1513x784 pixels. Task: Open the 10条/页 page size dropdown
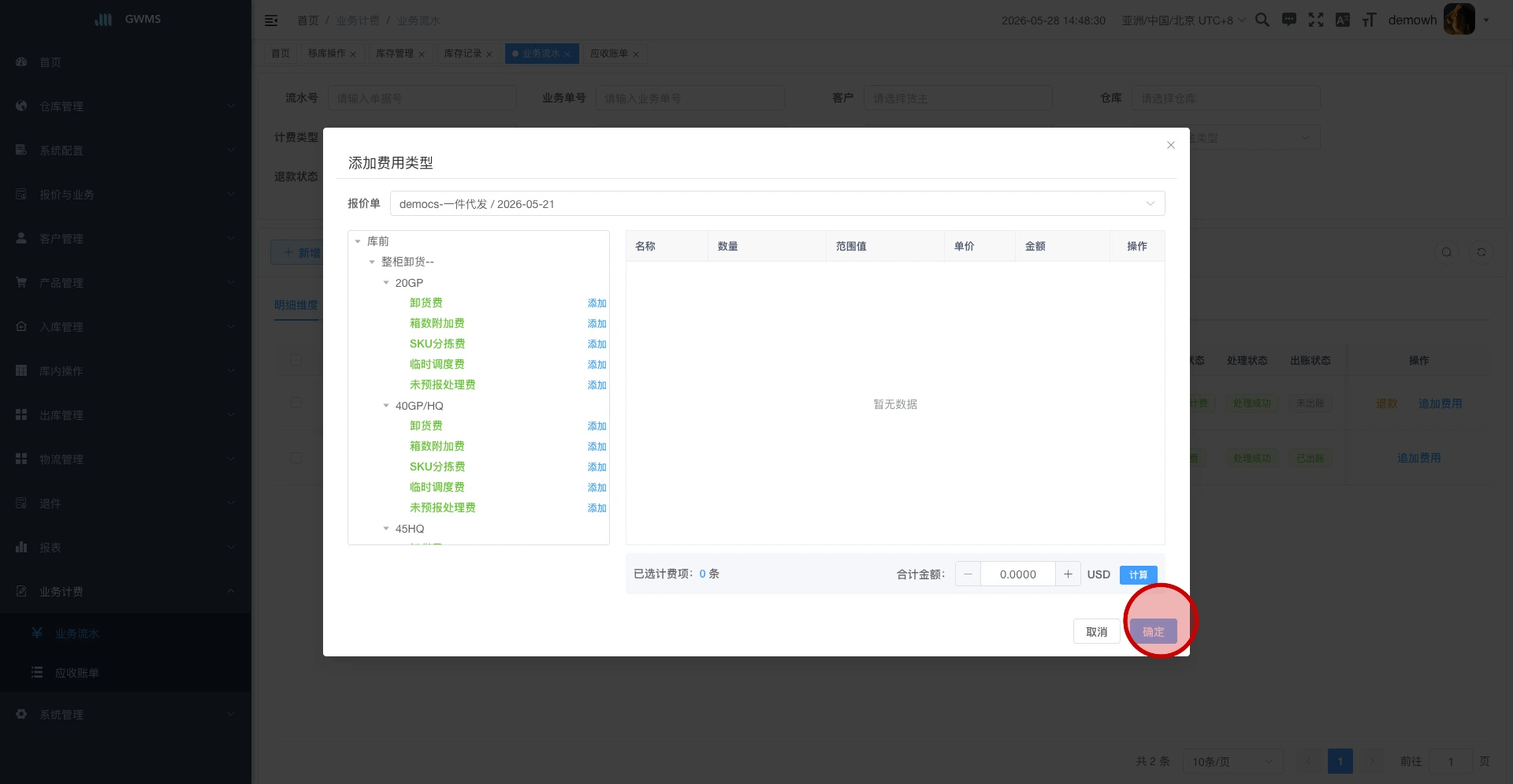coord(1232,761)
